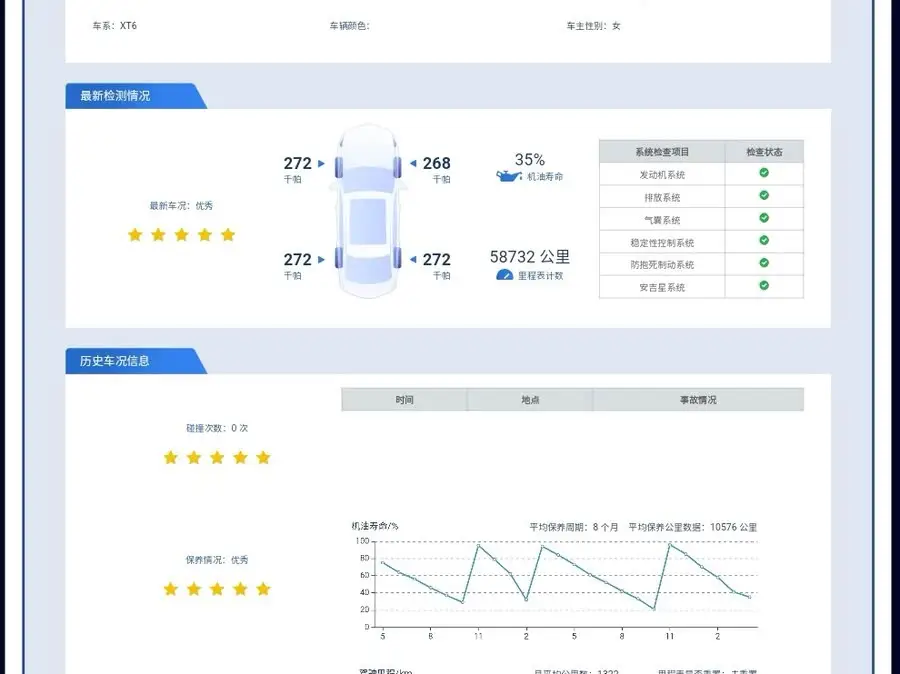Click the odometer gauge icon beside 里程表计数
The width and height of the screenshot is (900, 674).
pyautogui.click(x=504, y=275)
